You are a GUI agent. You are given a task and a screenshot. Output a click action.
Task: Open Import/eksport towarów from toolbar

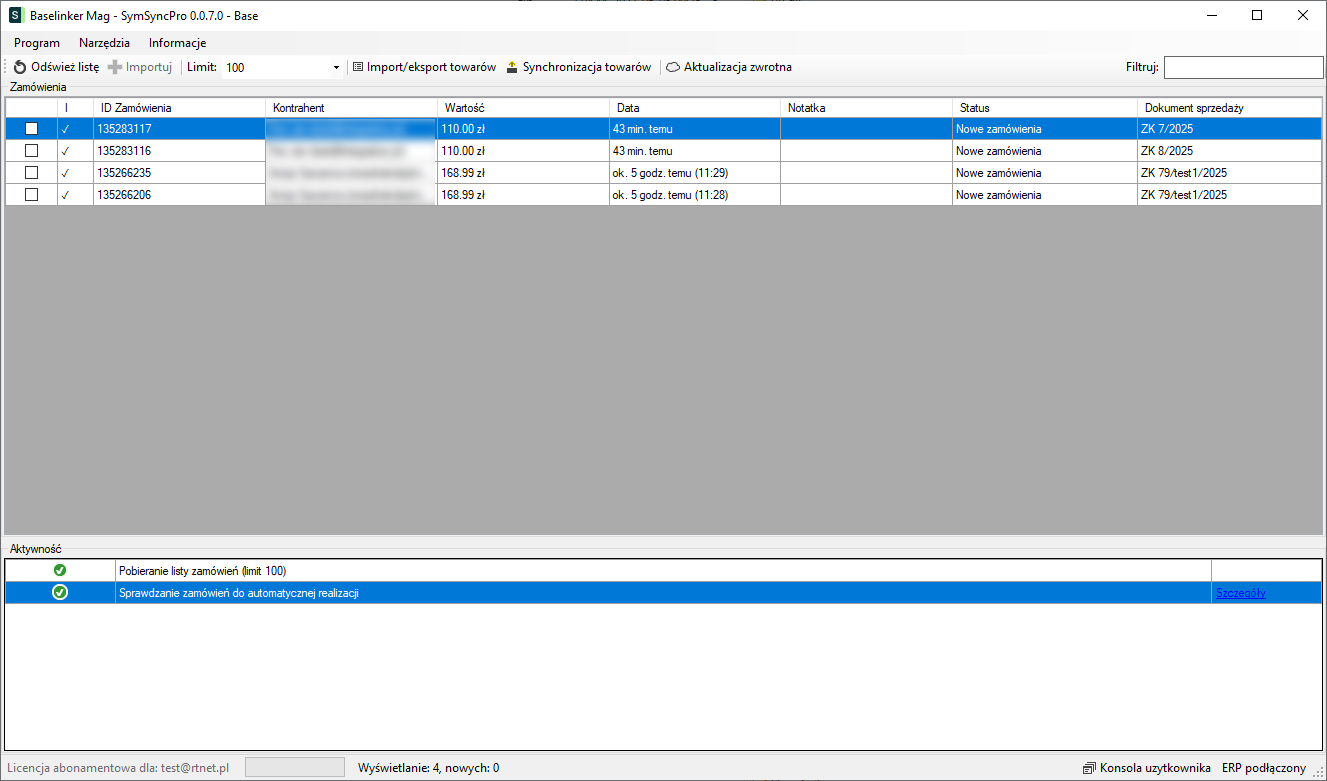(424, 67)
